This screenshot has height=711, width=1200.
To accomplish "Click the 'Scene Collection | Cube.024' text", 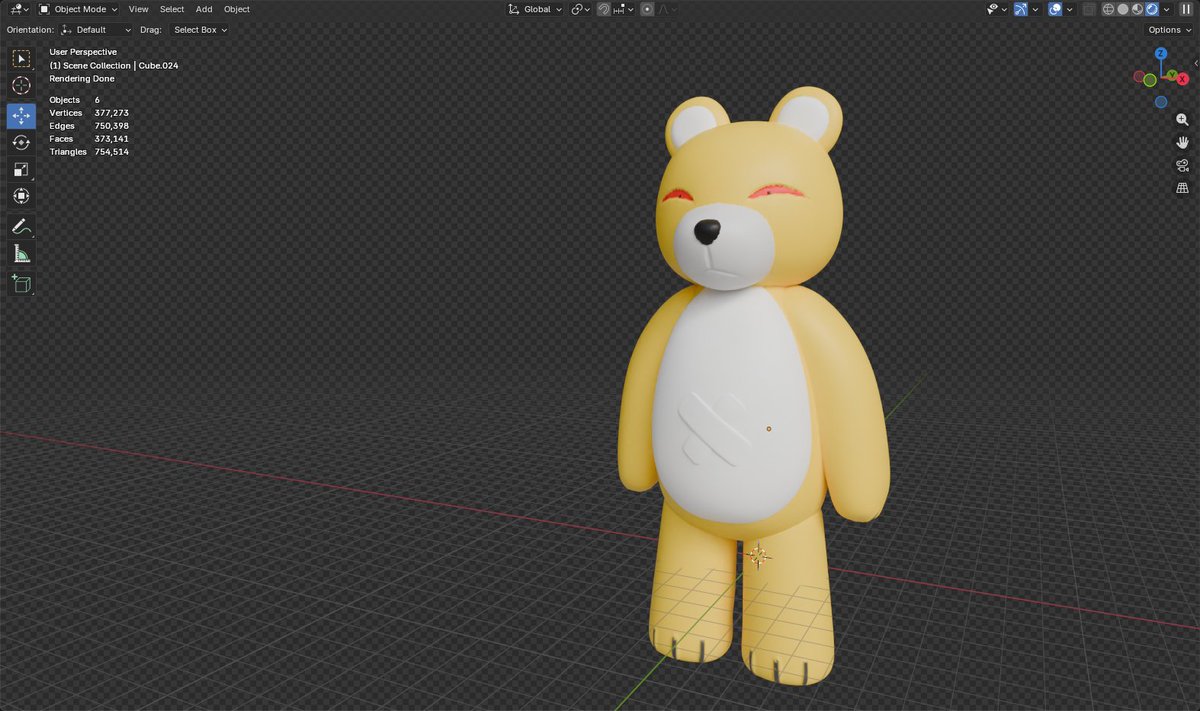I will [121, 65].
